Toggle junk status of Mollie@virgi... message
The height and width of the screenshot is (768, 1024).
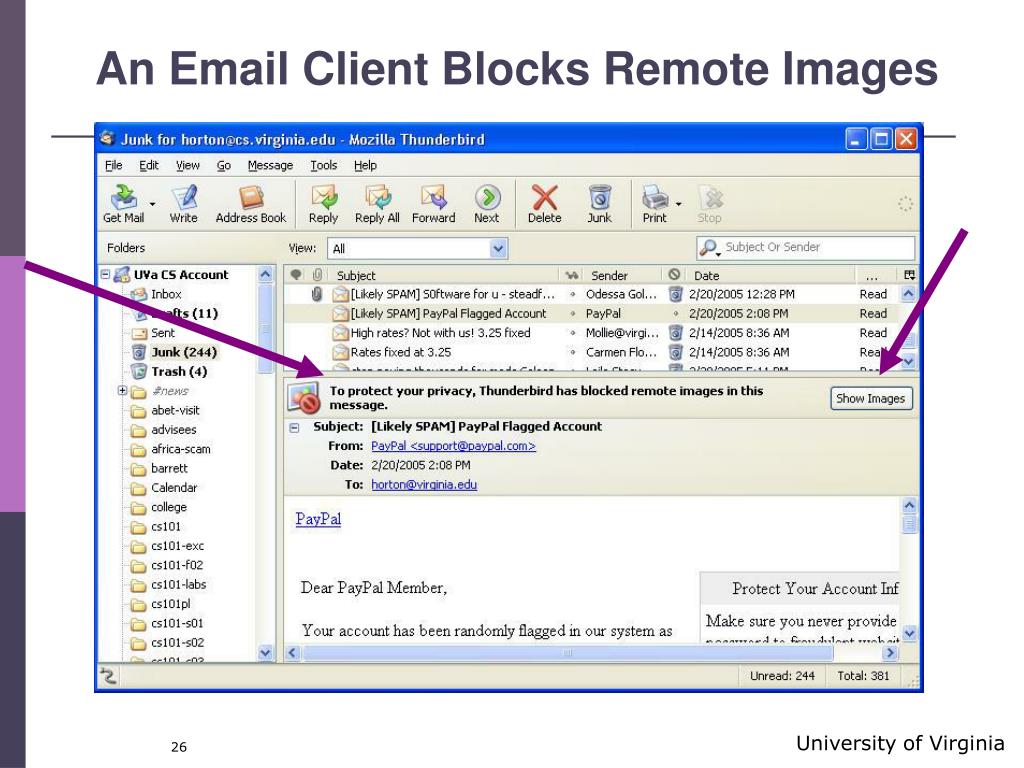coord(675,332)
